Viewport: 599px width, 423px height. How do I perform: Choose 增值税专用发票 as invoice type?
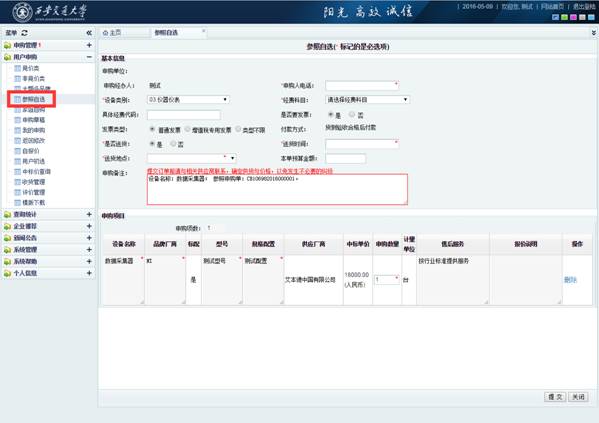tap(188, 129)
